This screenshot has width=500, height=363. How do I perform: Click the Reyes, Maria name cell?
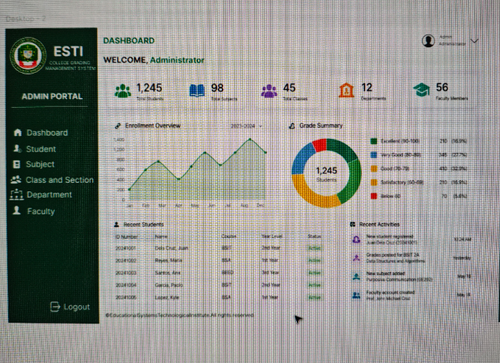(168, 260)
